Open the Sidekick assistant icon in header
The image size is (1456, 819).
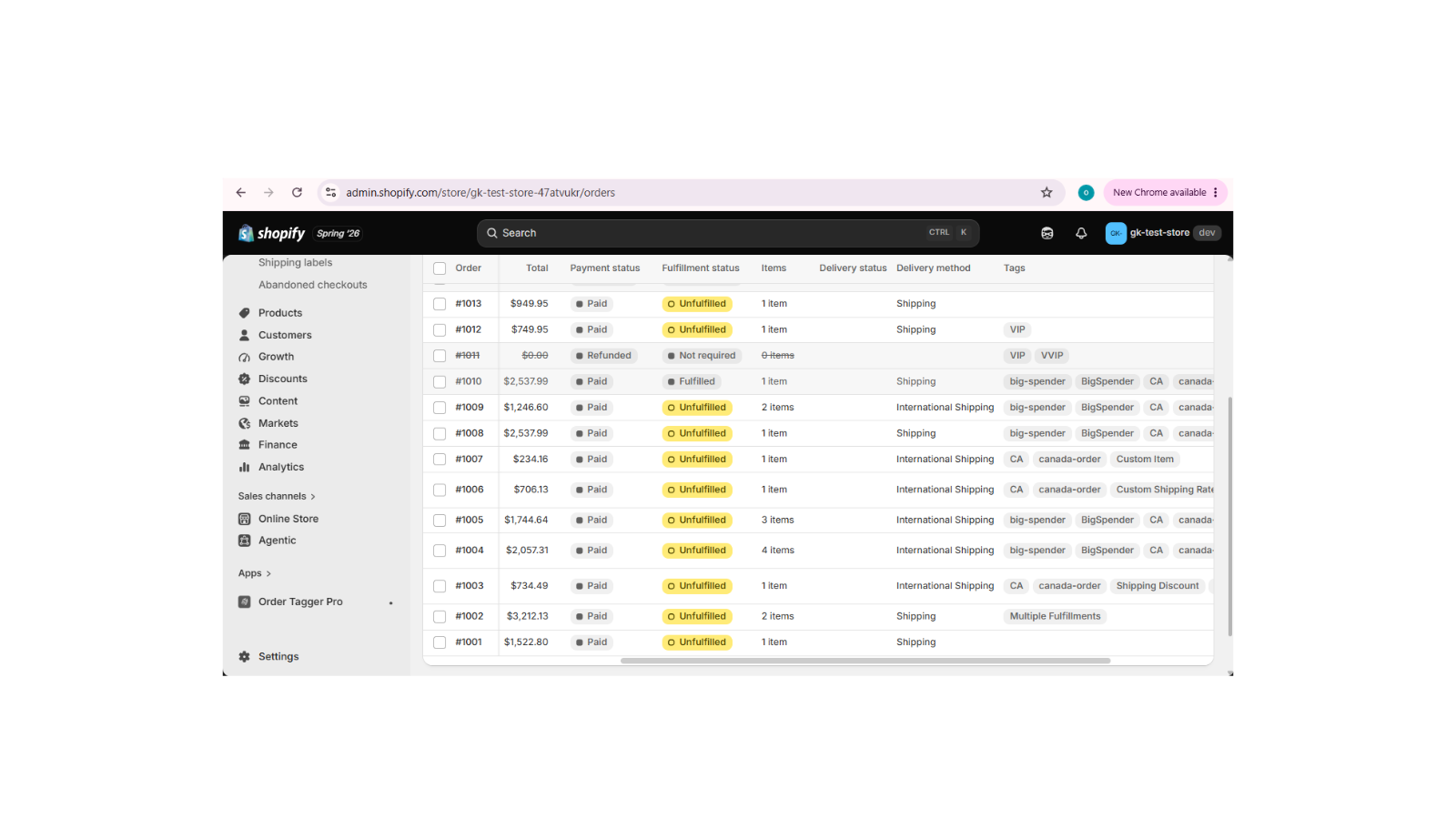pos(1047,233)
